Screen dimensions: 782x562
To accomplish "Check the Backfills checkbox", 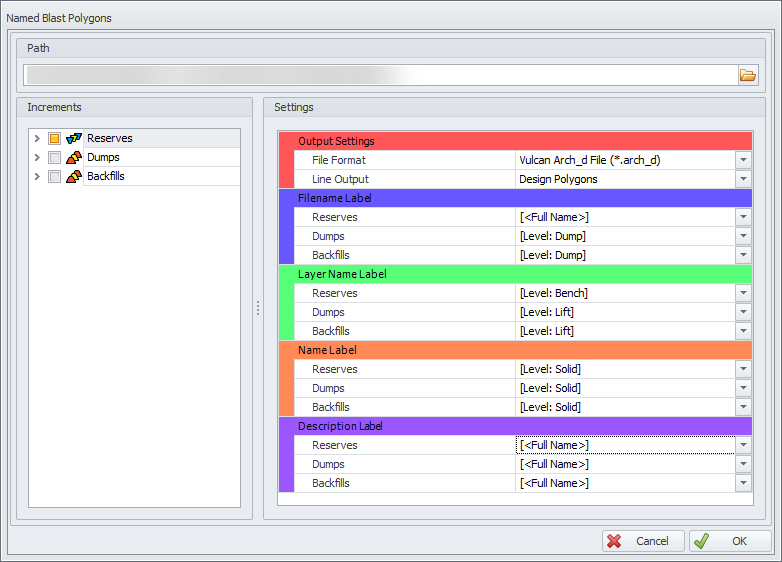I will [55, 177].
